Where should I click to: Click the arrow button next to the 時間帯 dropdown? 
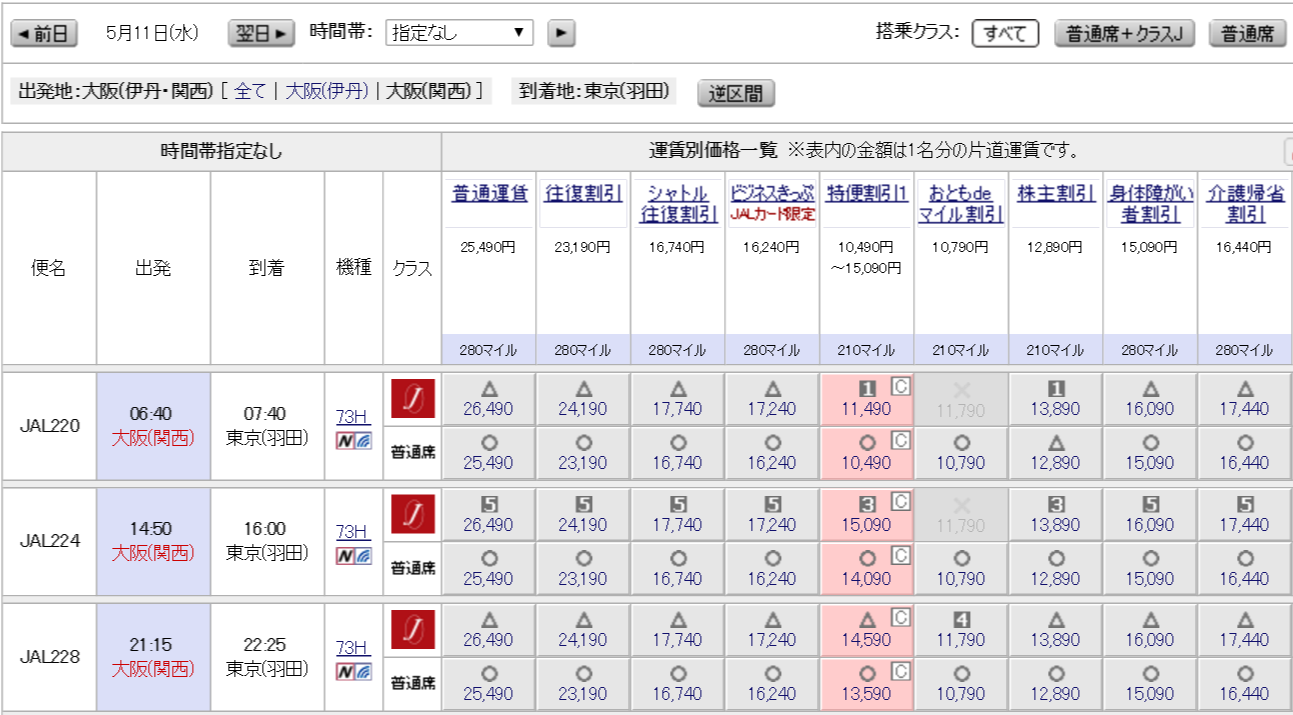[x=561, y=33]
